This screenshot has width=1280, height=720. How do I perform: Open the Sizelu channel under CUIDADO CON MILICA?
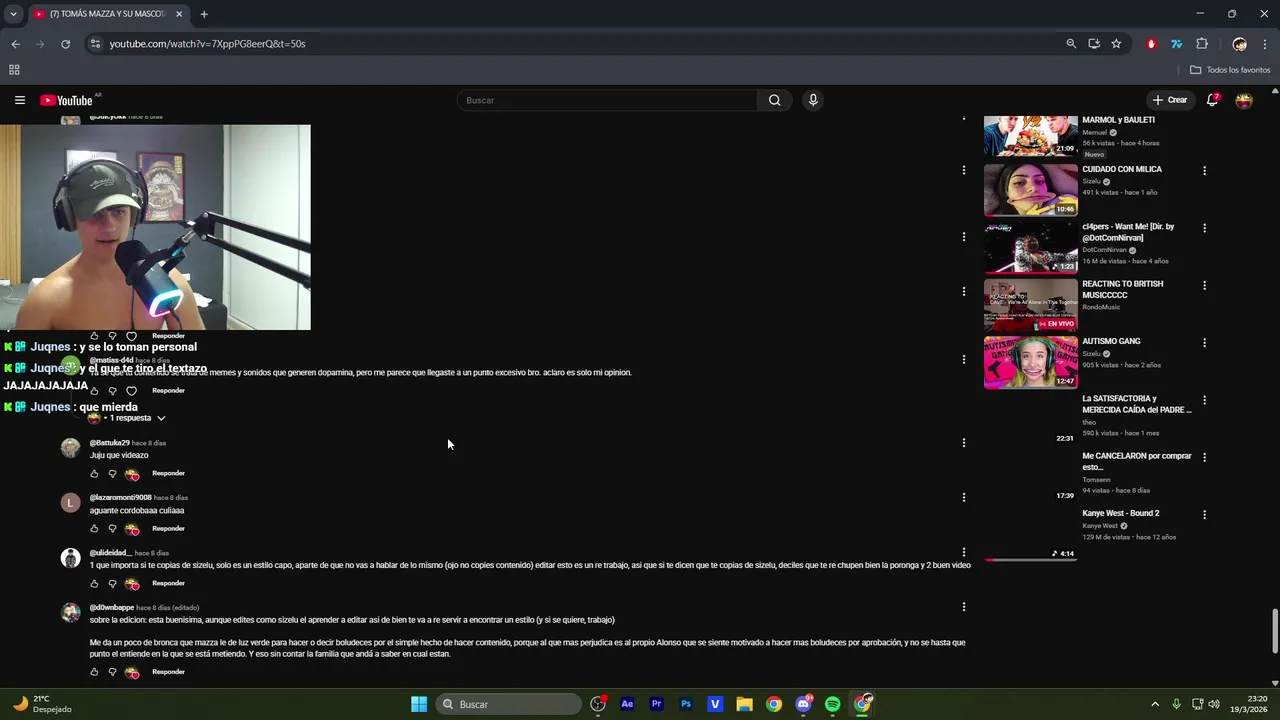1091,182
